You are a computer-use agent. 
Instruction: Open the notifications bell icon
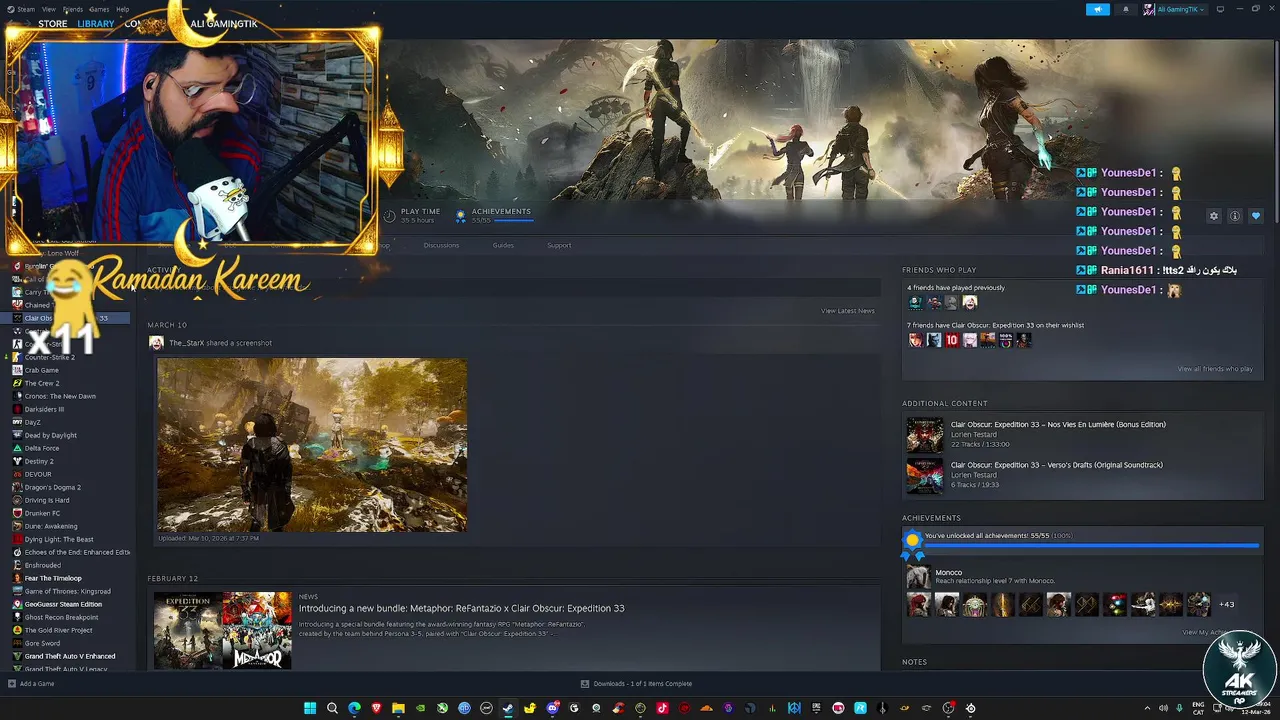point(1125,9)
